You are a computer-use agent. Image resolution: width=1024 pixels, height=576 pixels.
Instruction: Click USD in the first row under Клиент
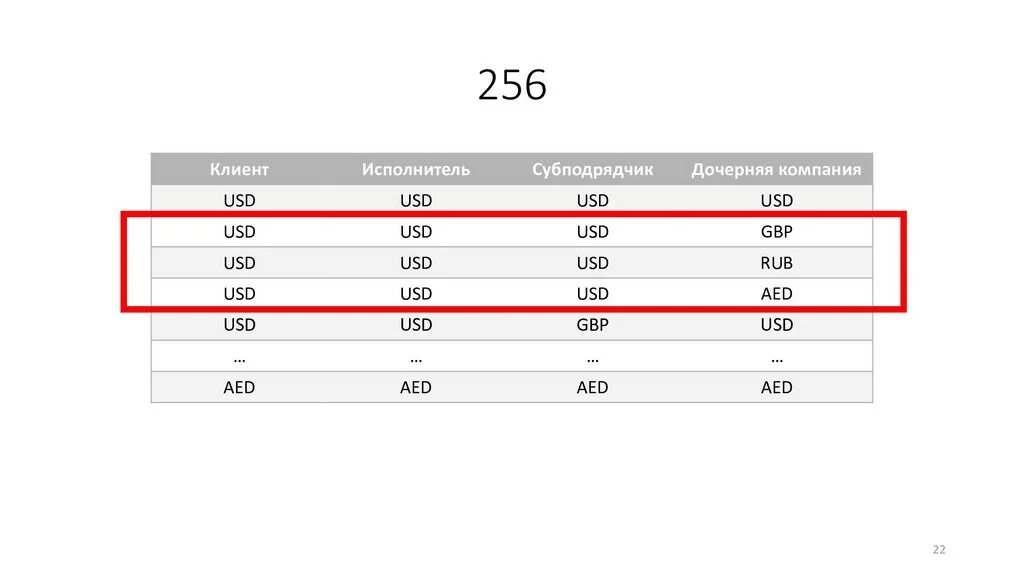point(239,200)
